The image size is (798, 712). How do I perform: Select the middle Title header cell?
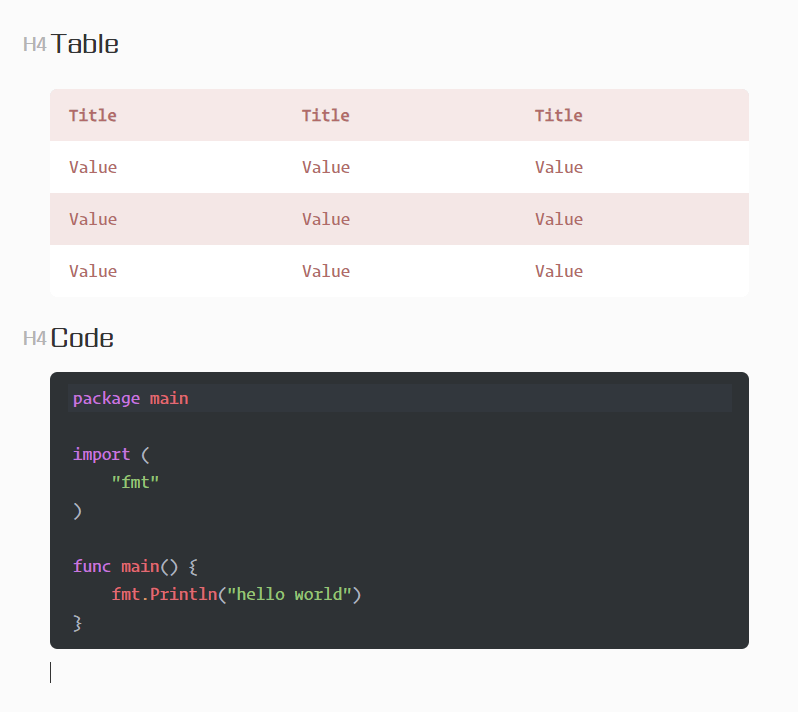click(399, 116)
